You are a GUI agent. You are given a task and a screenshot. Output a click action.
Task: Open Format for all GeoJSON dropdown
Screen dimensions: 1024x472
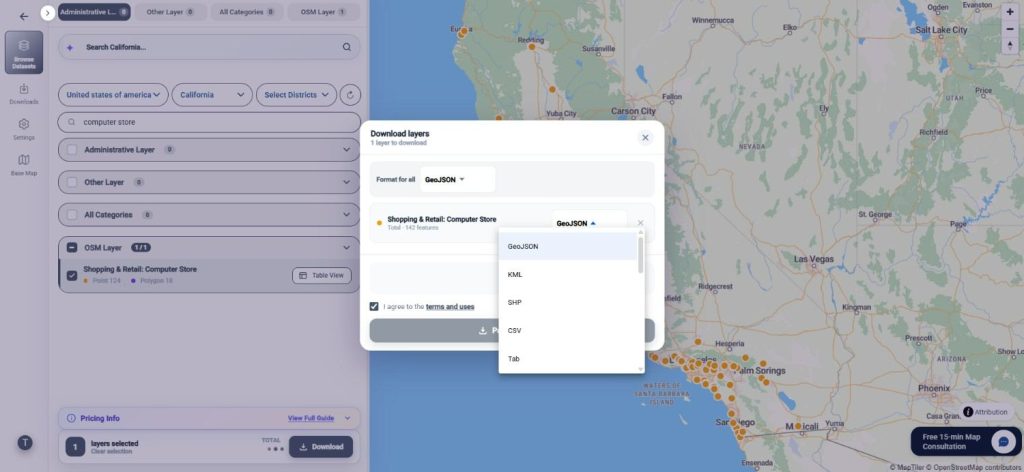(x=457, y=180)
